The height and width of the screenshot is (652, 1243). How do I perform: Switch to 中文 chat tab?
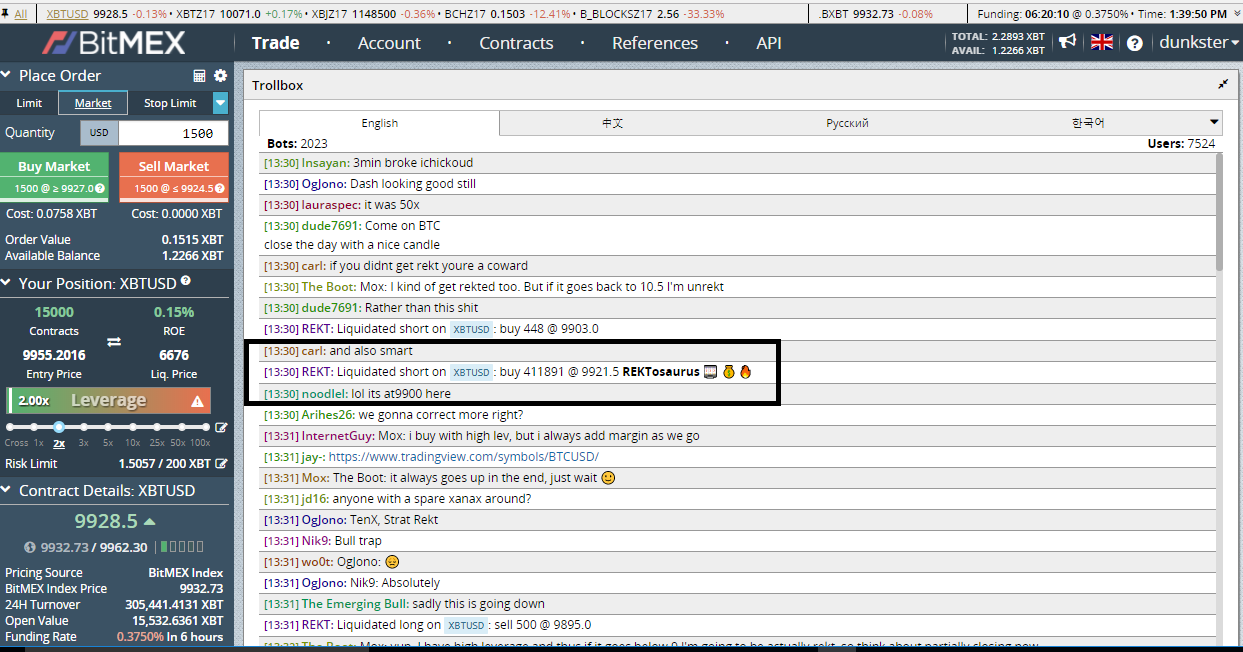[612, 123]
